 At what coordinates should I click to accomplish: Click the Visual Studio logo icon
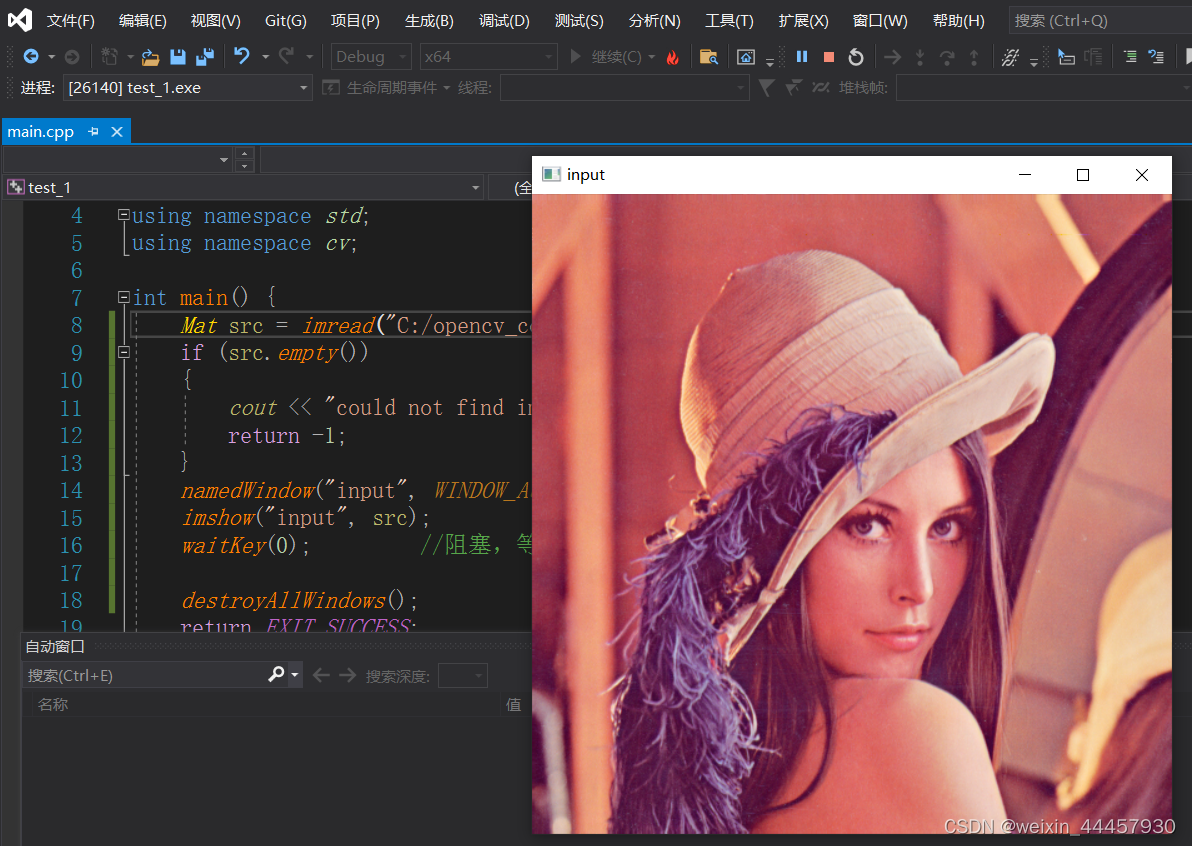click(x=20, y=20)
